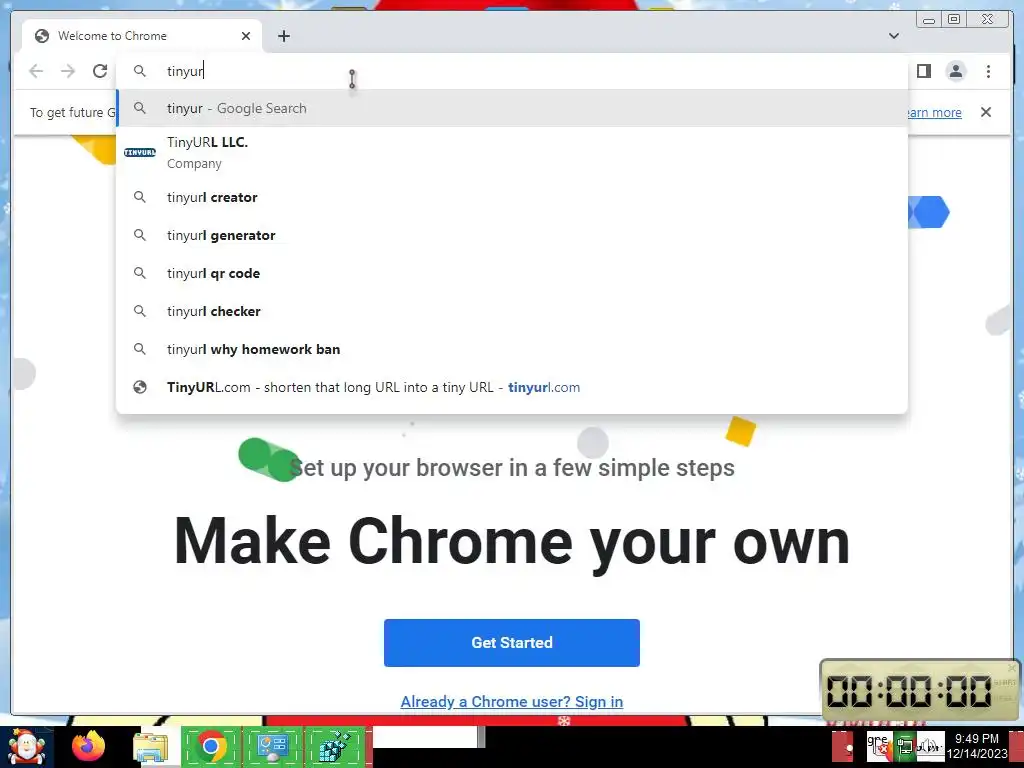The width and height of the screenshot is (1024, 768).
Task: Click 'Already a Chrome user? Sign in'
Action: tap(511, 701)
